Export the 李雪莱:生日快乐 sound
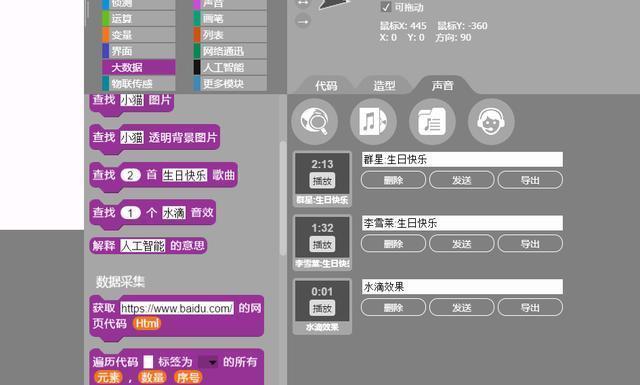Screen dimensions: 640x385 tap(530, 244)
